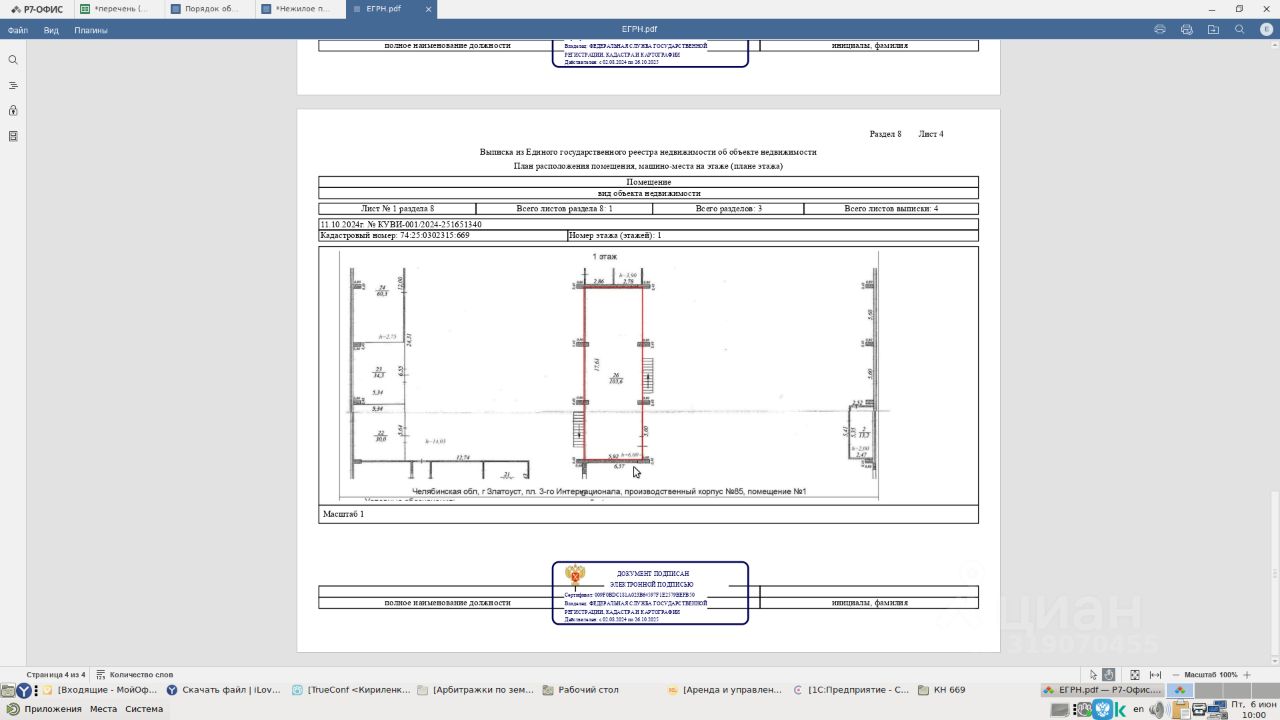Click the 'Масштаб 1' text in document

pyautogui.click(x=343, y=514)
